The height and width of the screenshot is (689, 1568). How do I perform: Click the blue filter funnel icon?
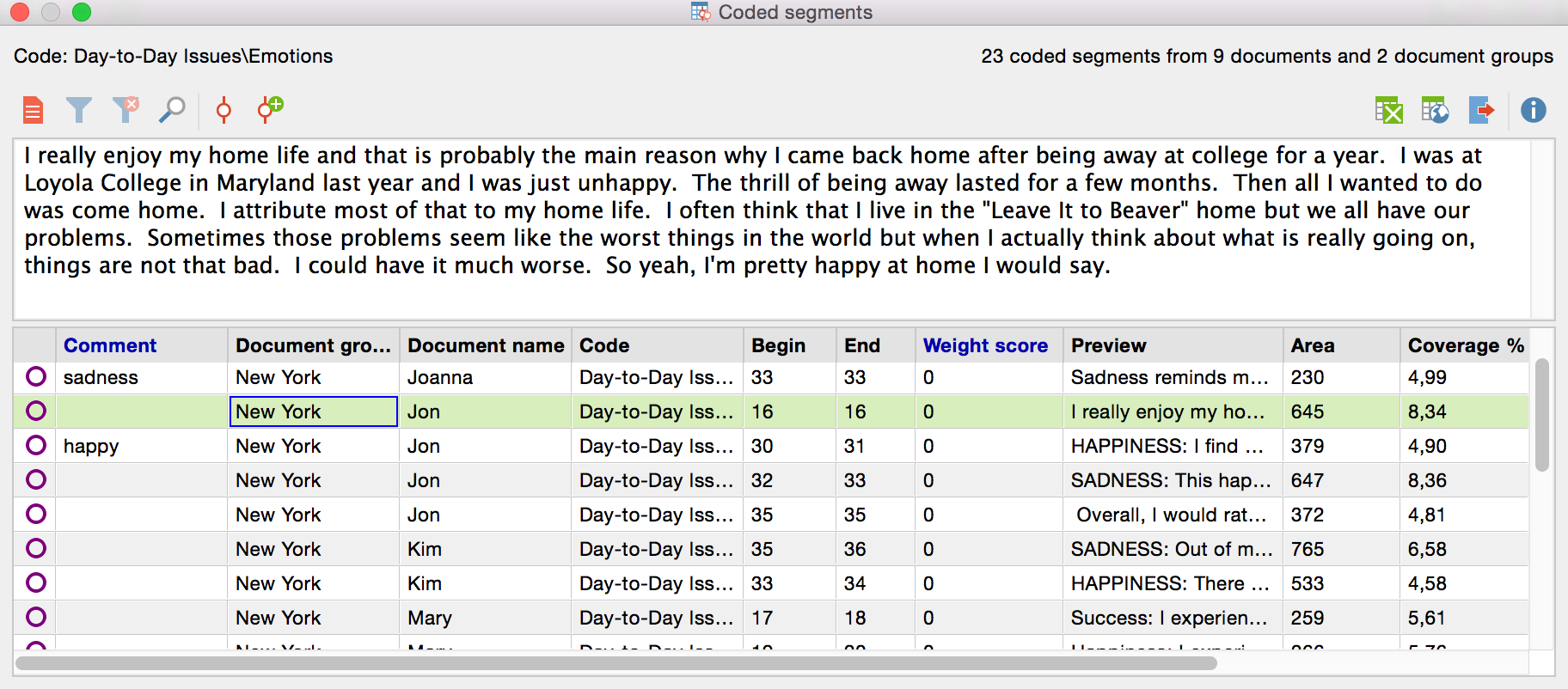point(79,110)
